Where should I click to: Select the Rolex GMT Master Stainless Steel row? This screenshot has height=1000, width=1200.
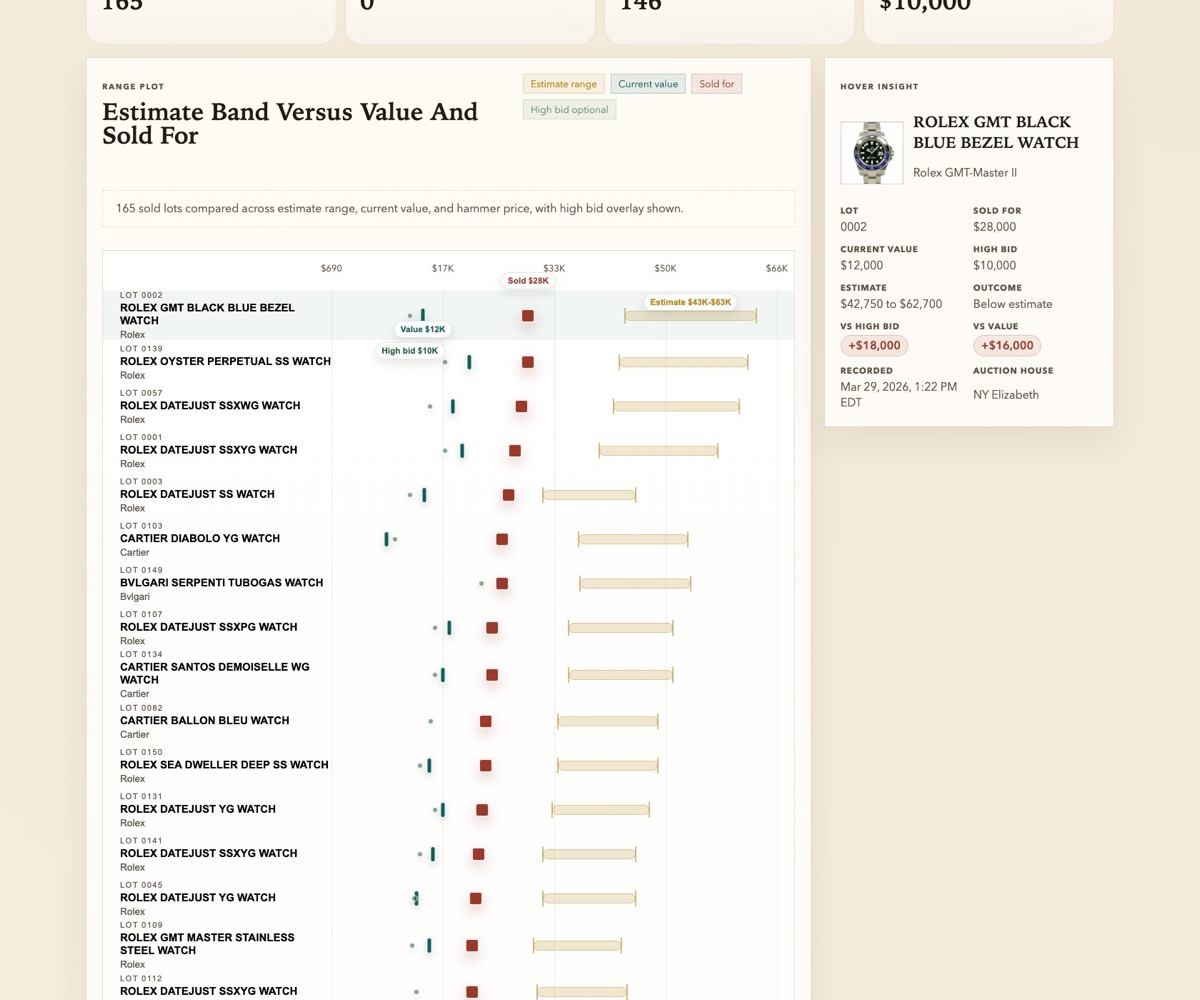click(x=207, y=944)
